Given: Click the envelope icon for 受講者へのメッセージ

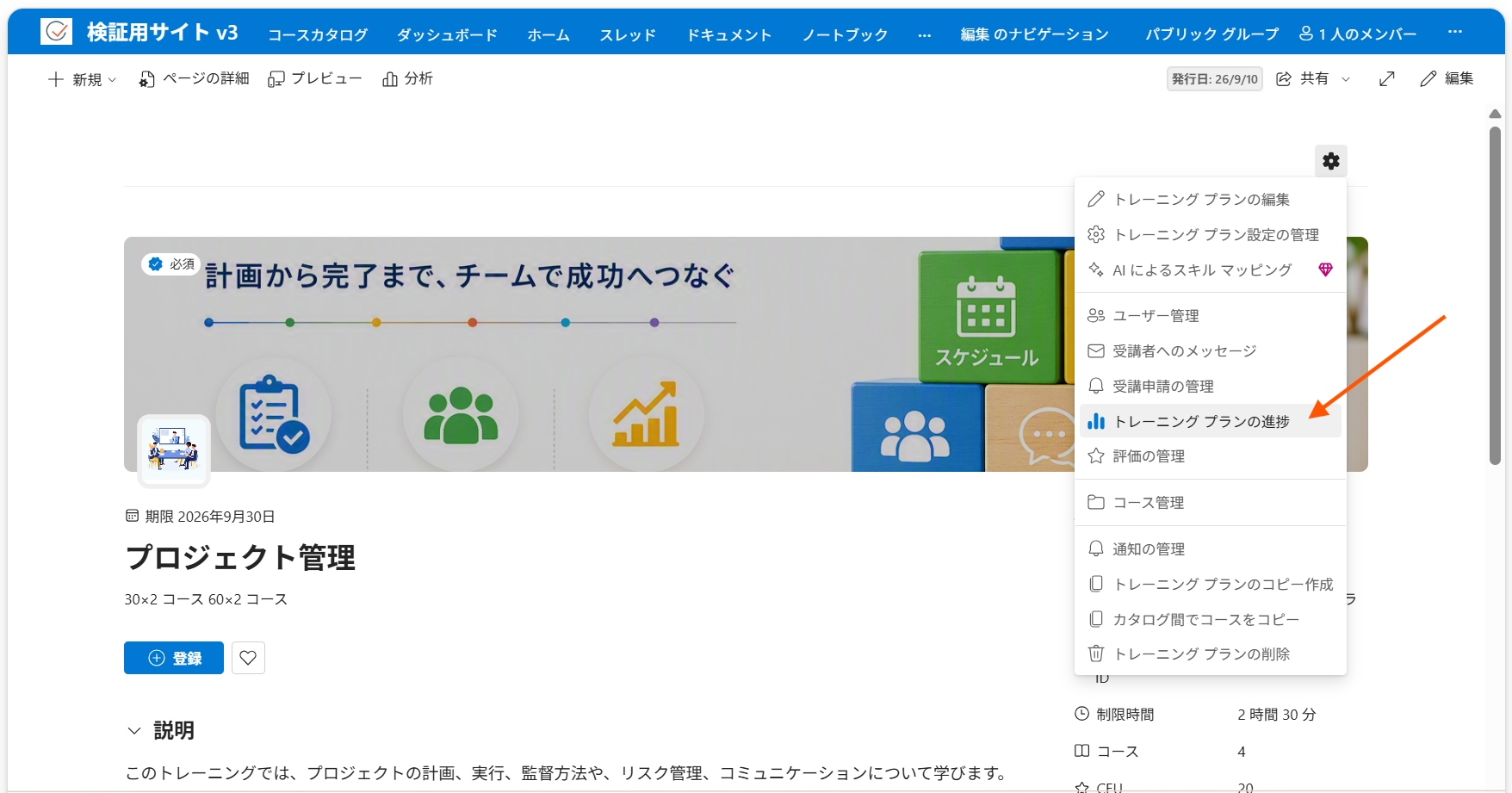Looking at the screenshot, I should (1096, 350).
